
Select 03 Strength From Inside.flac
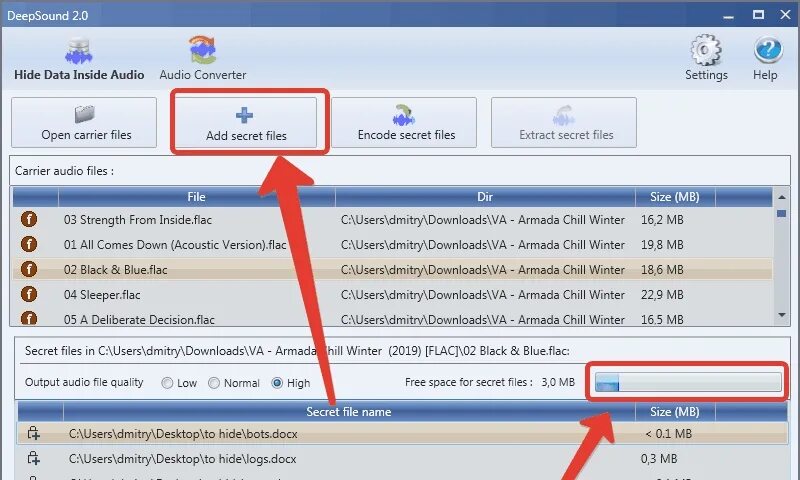click(392, 220)
